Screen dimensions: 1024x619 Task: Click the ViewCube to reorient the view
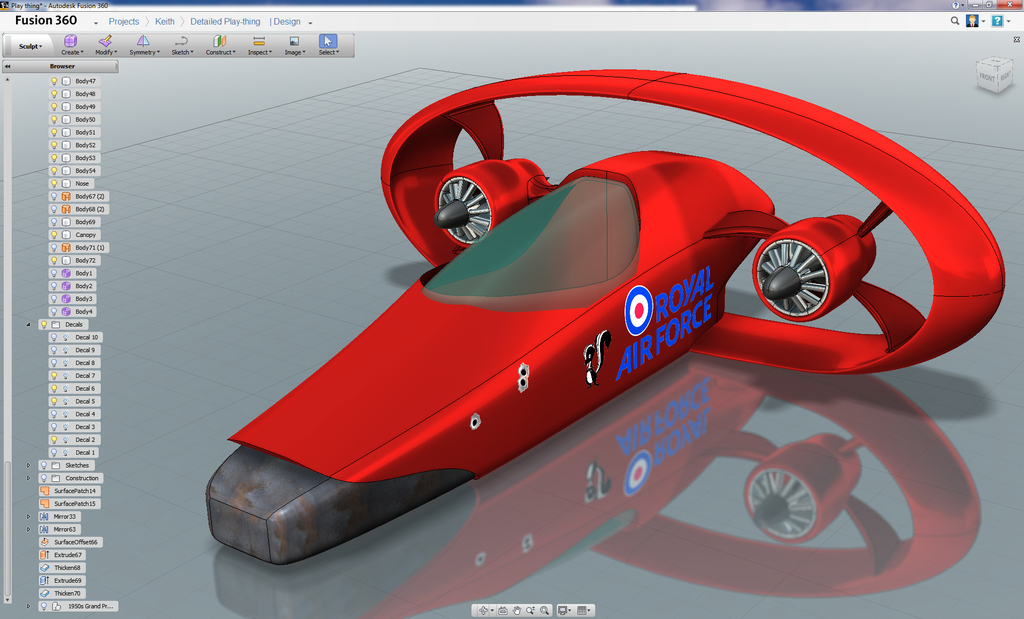[x=994, y=75]
